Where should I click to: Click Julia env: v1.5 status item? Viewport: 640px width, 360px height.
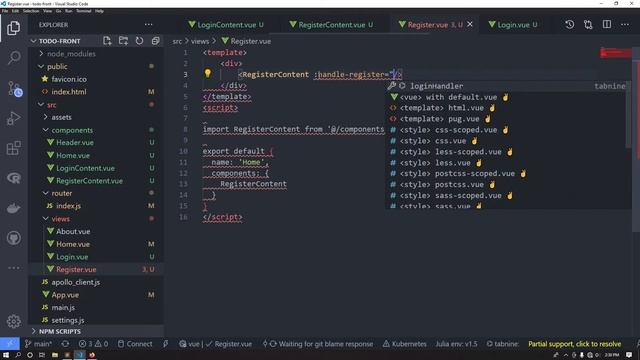point(456,344)
